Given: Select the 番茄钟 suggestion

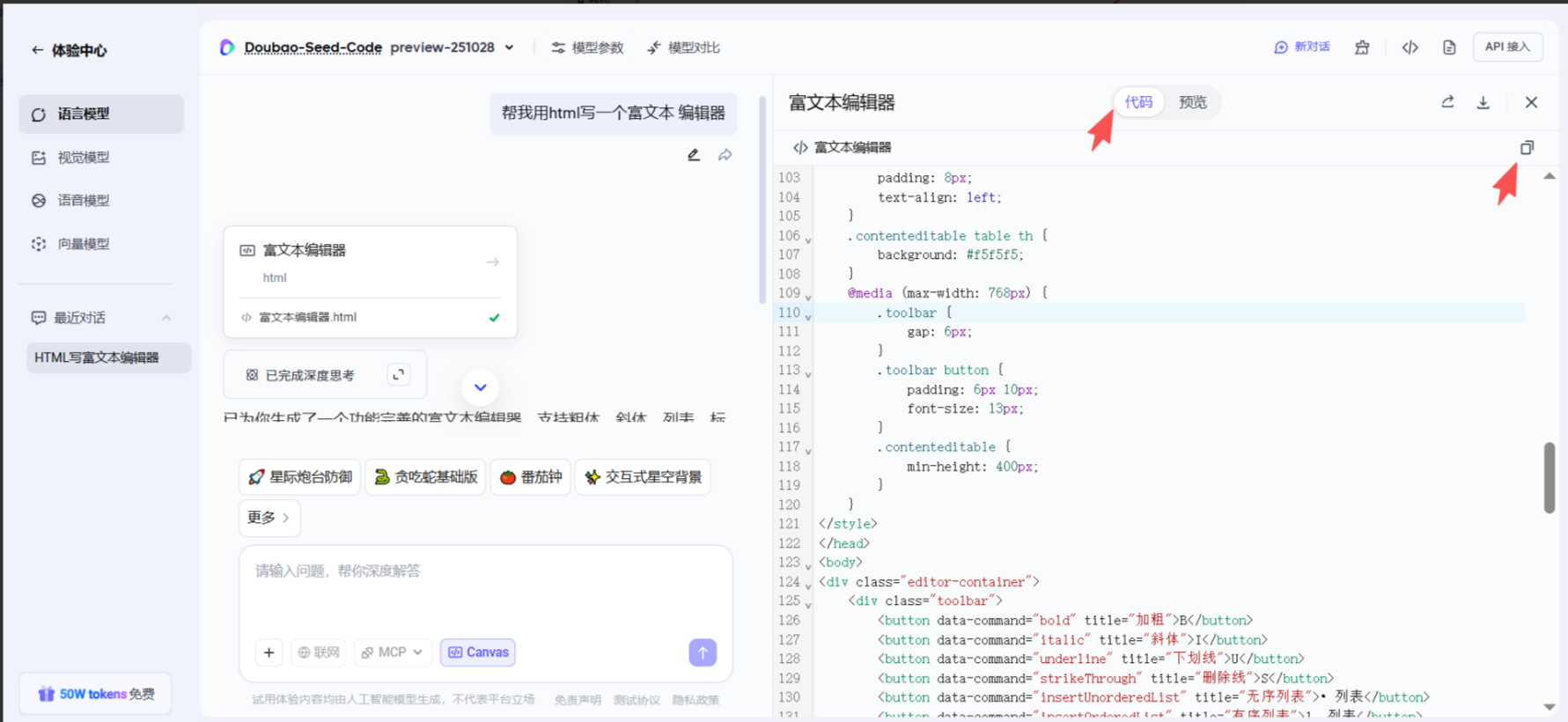Looking at the screenshot, I should point(531,477).
